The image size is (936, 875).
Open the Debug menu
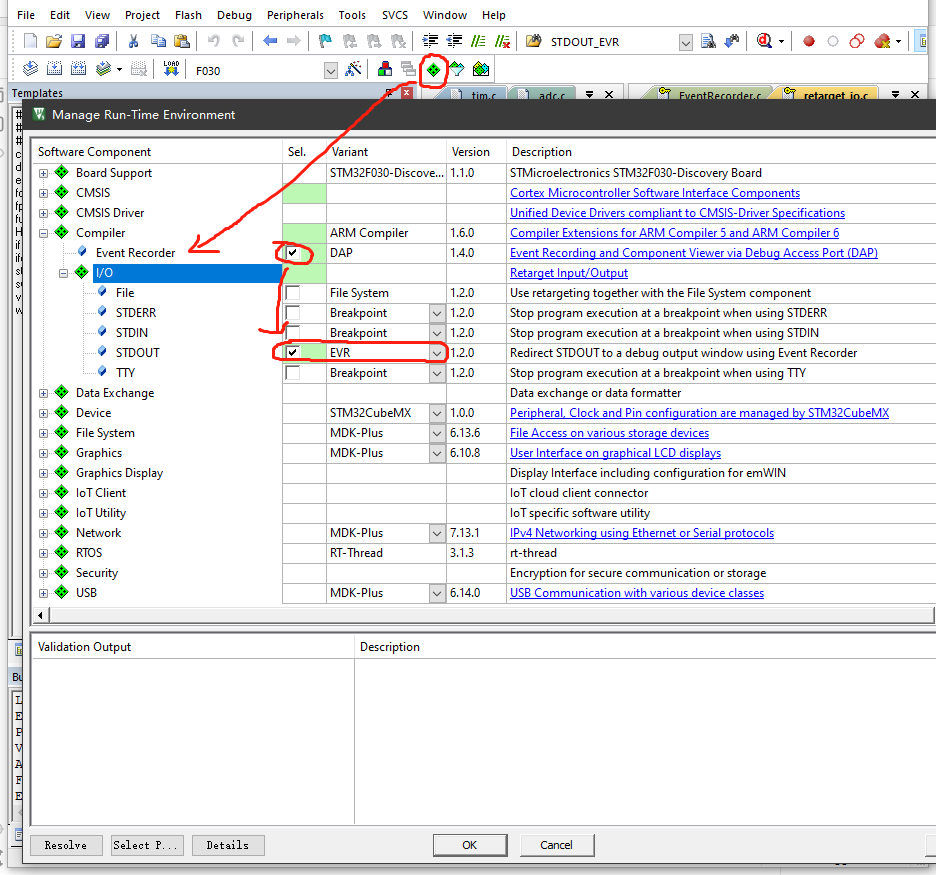point(234,15)
